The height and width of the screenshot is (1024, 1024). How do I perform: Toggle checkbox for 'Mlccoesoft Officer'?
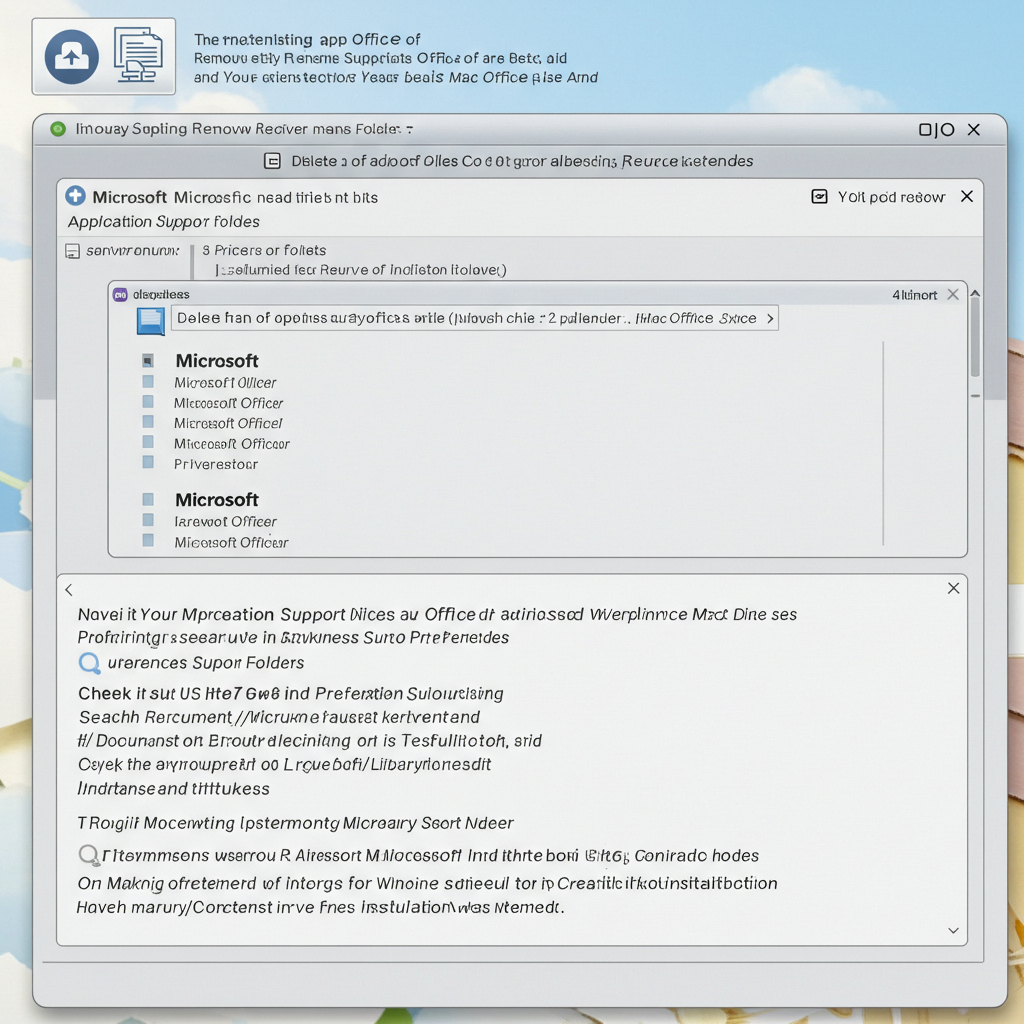tap(148, 401)
